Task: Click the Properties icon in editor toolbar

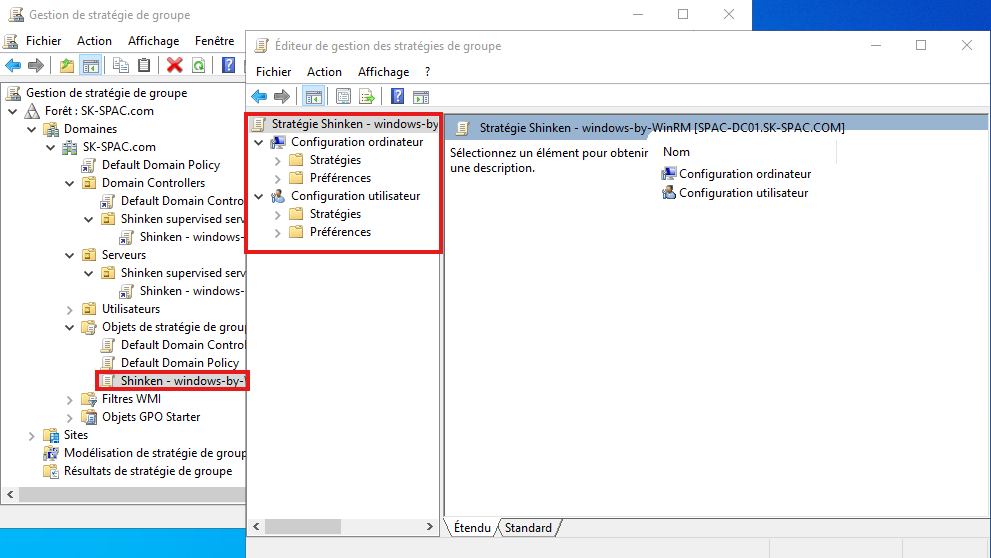Action: 343,97
